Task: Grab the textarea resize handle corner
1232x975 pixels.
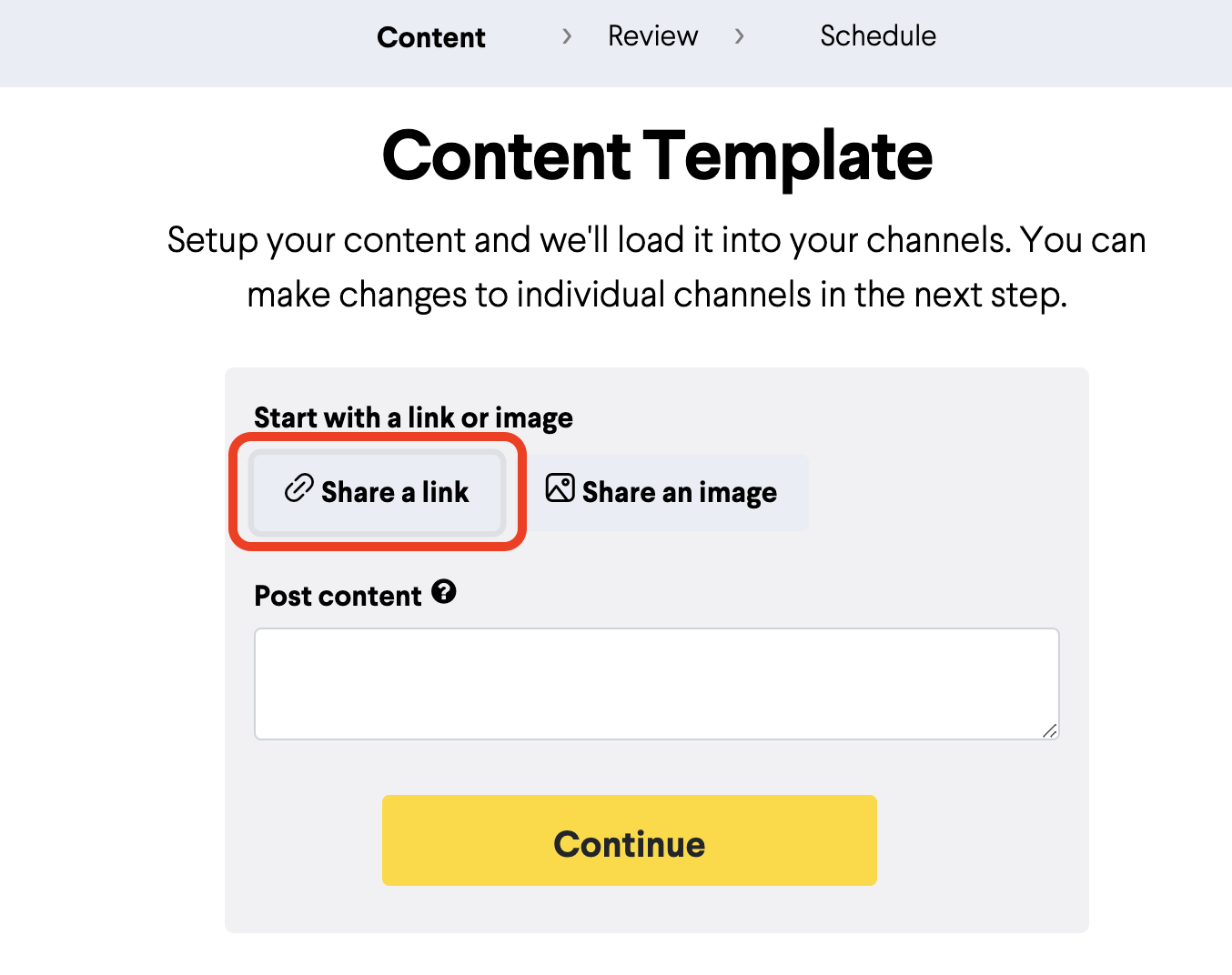Action: pos(1050,730)
